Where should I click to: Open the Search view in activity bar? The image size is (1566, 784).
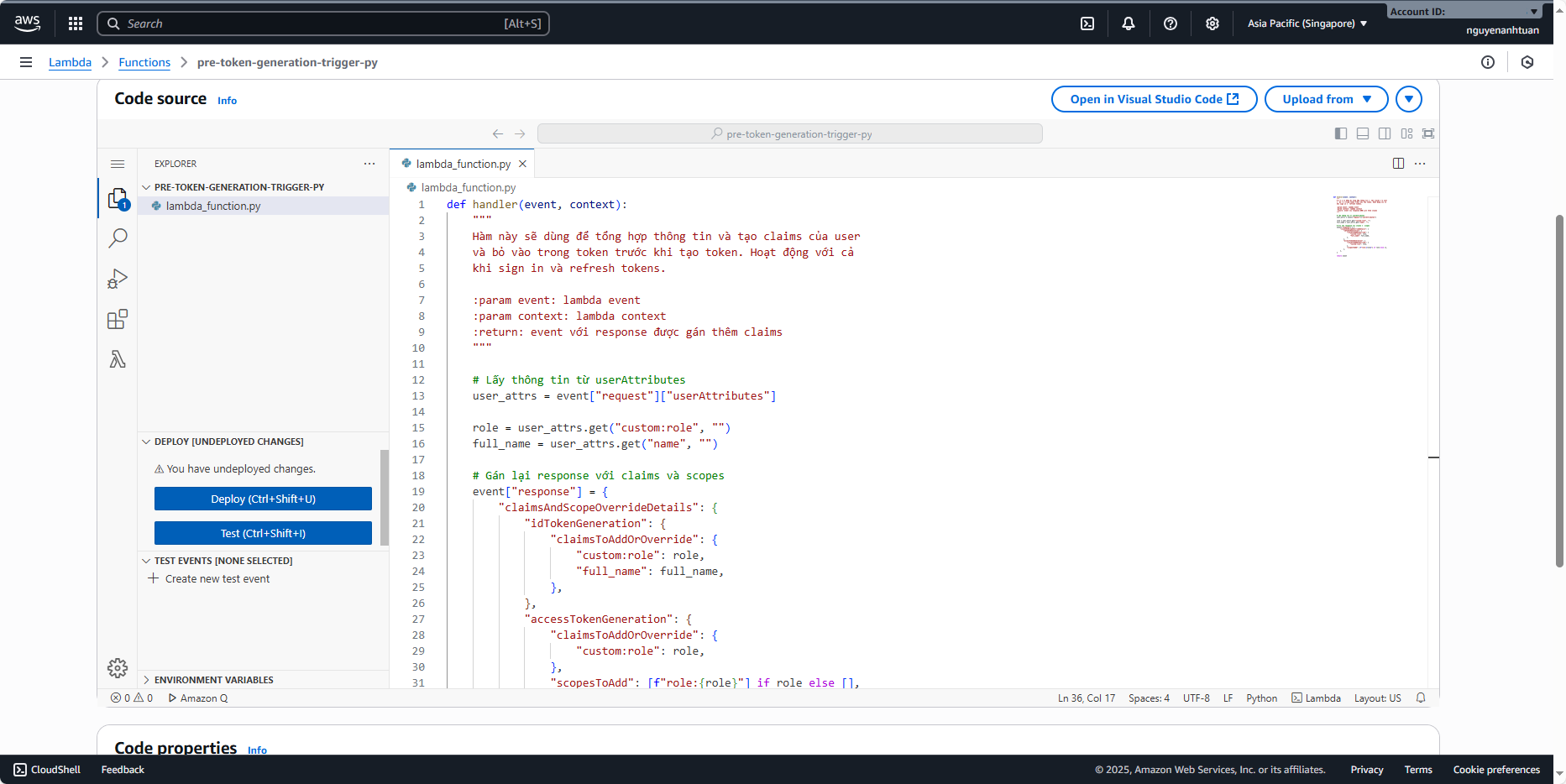point(118,238)
